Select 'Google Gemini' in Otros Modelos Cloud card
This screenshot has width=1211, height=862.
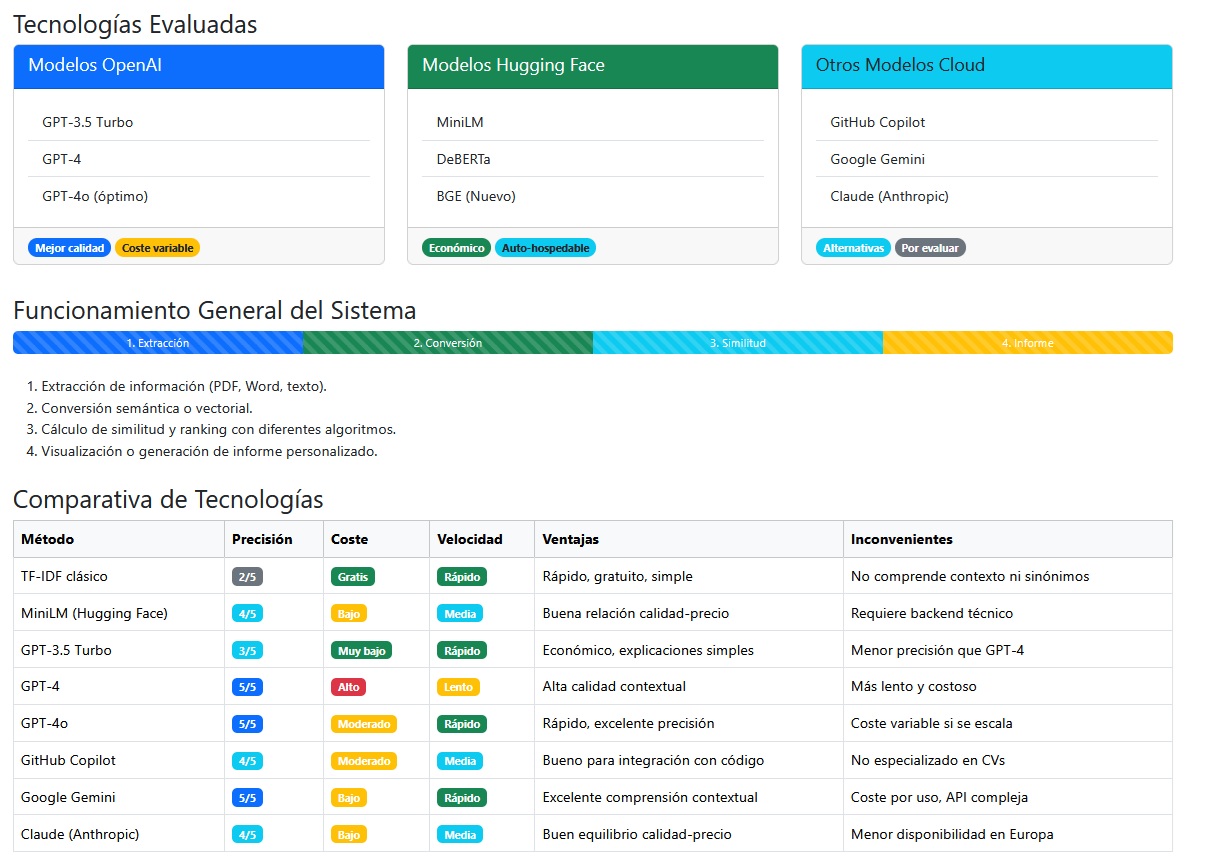(987, 159)
